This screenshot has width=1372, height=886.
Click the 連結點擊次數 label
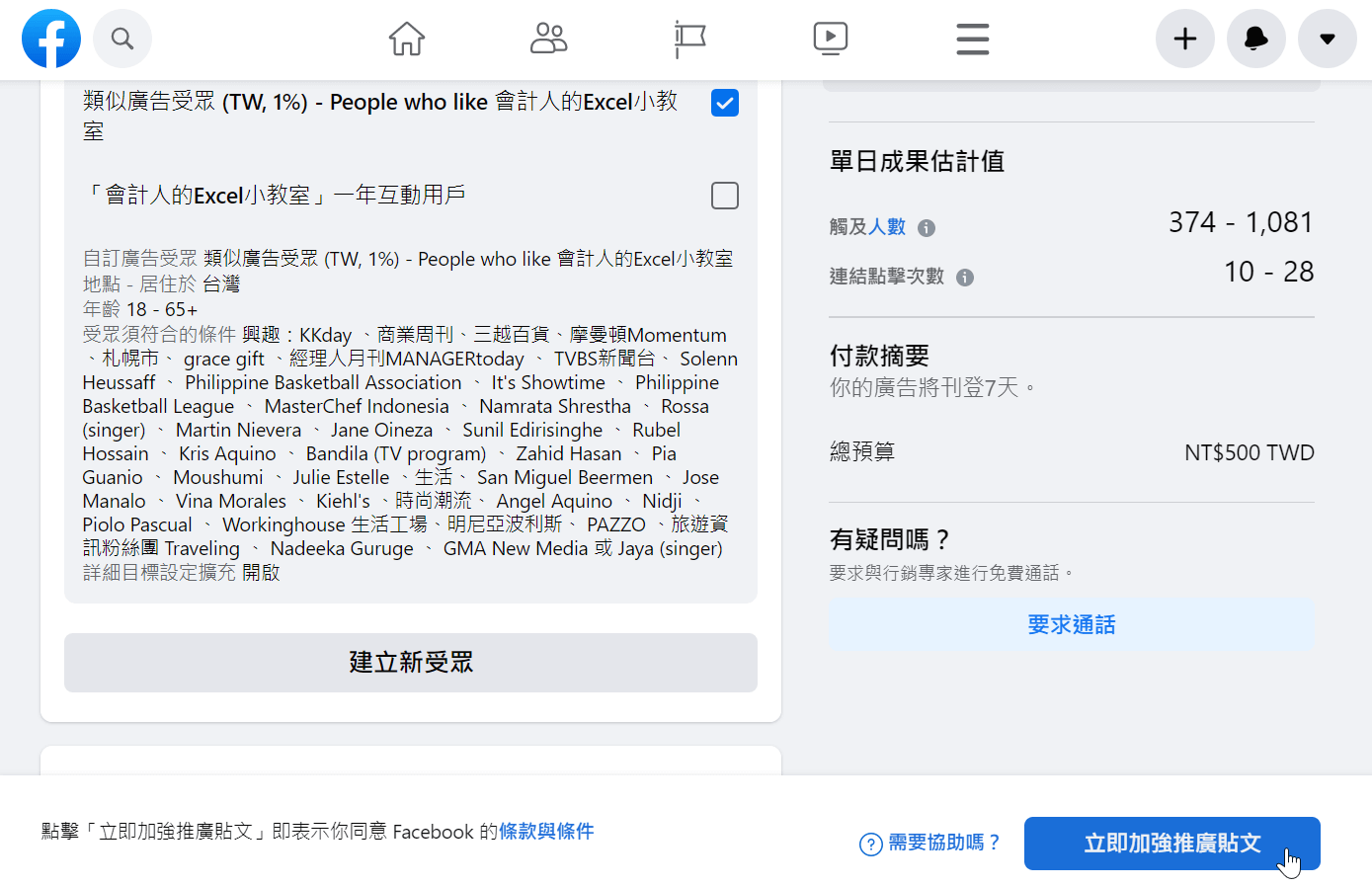(887, 277)
